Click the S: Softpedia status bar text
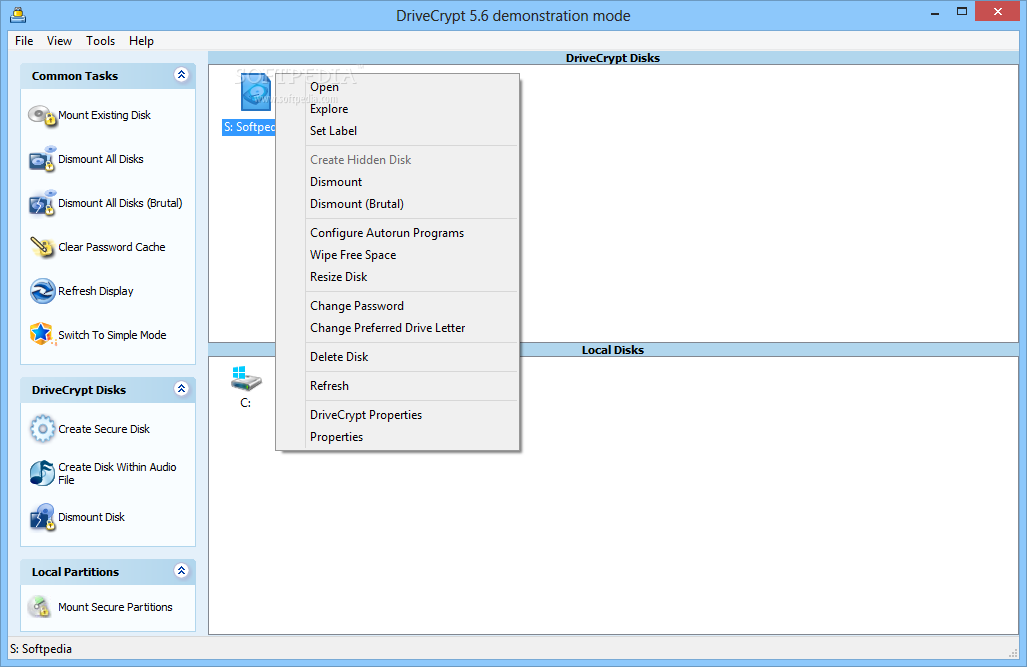Image resolution: width=1027 pixels, height=667 pixels. [x=41, y=649]
